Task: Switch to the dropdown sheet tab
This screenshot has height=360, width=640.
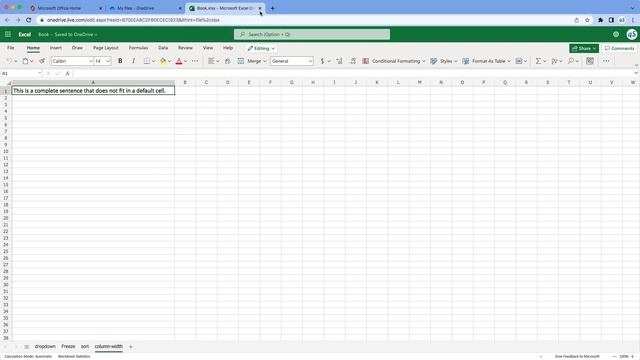Action: (45, 347)
